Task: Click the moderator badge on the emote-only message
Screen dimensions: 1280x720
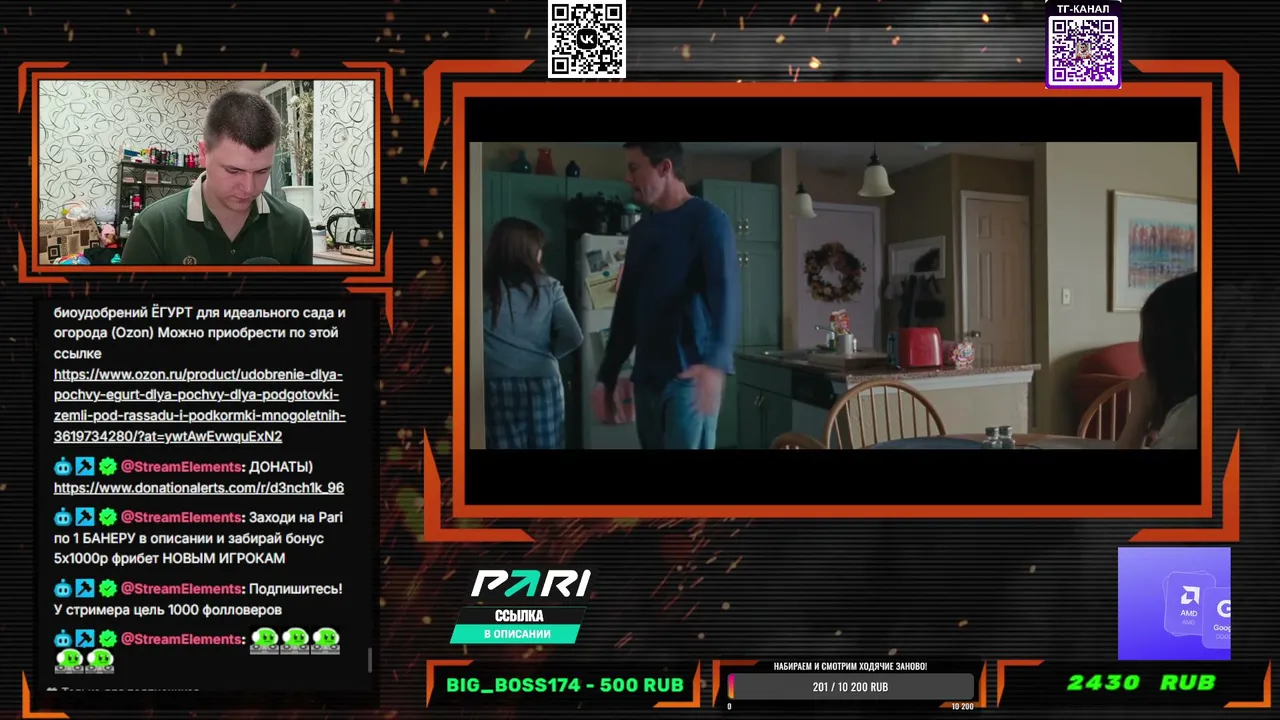Action: (85, 639)
